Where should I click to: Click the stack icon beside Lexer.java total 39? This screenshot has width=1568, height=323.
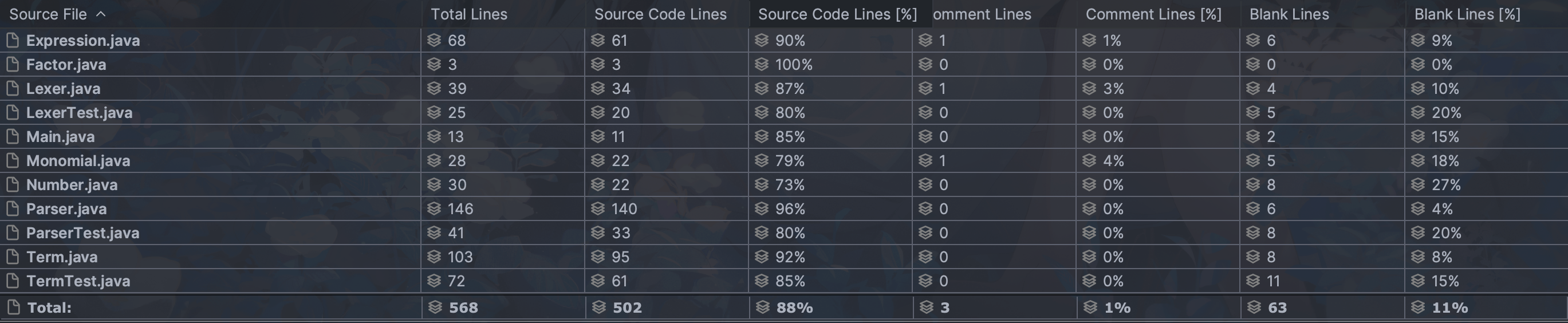[434, 88]
